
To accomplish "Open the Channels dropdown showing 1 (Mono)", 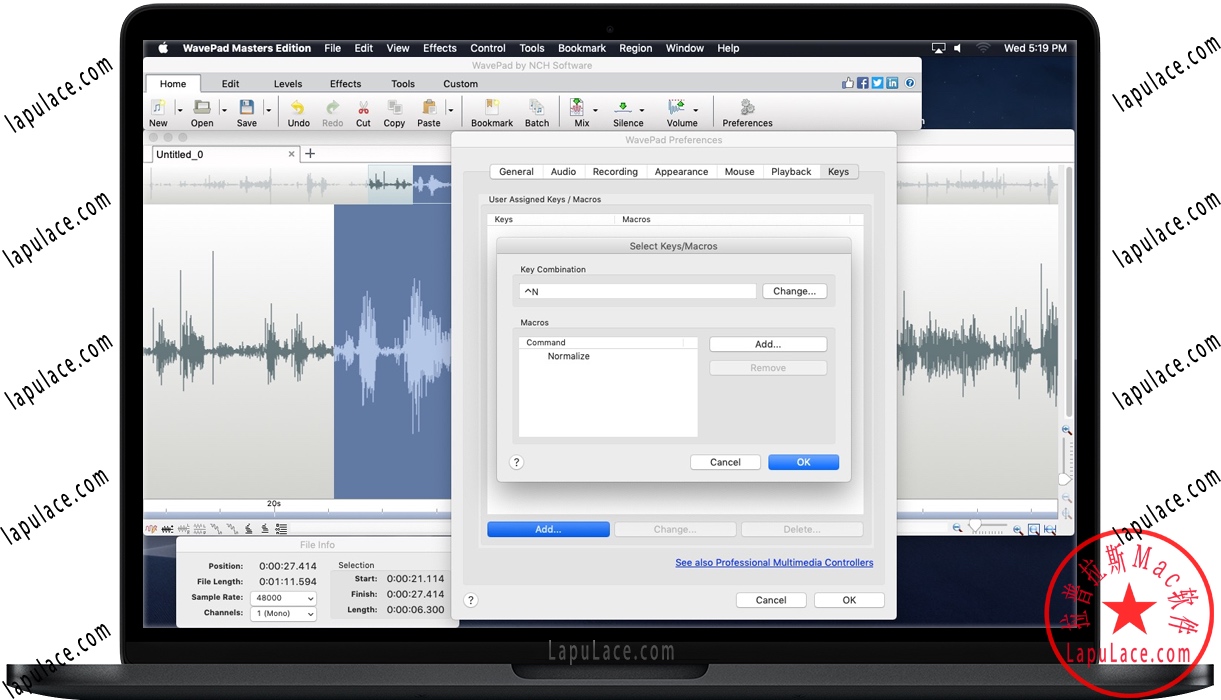I will [283, 612].
